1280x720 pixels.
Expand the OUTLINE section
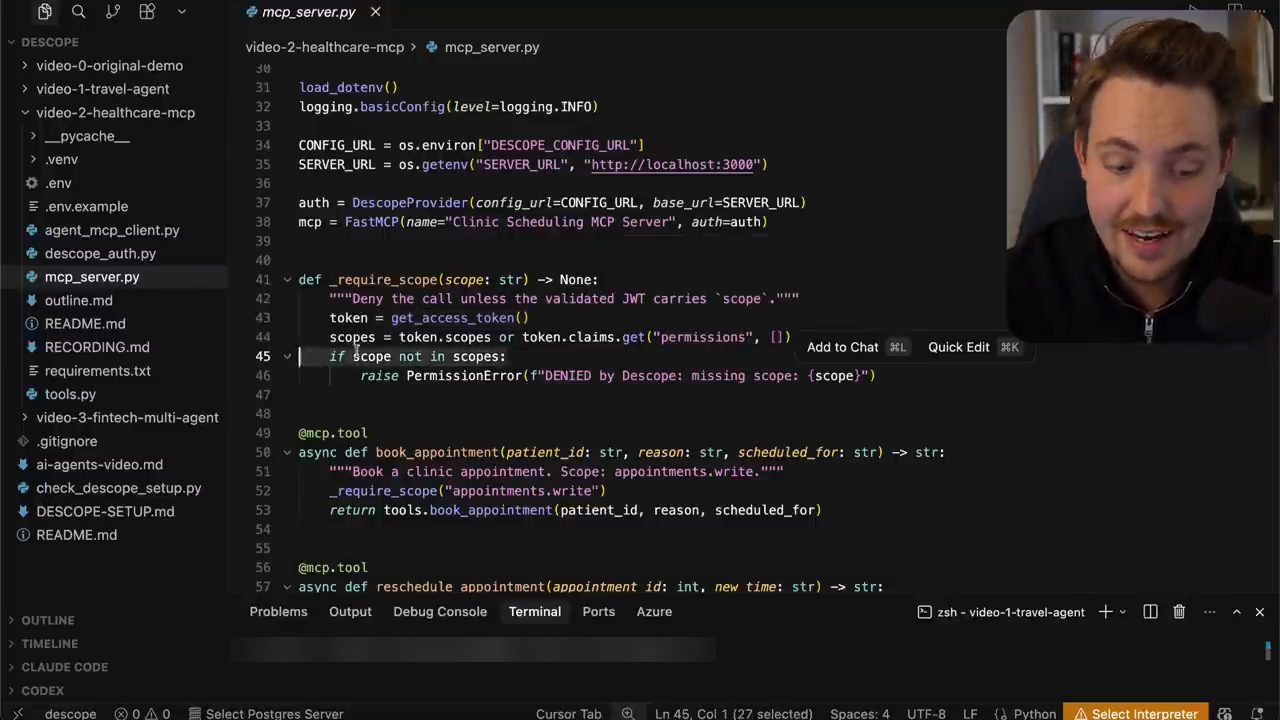point(48,620)
